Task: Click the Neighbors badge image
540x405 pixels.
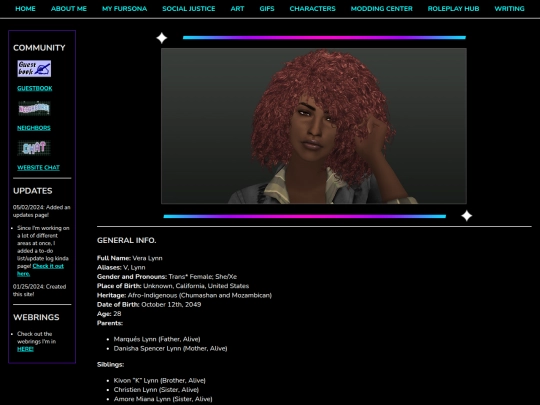Action: click(x=34, y=108)
